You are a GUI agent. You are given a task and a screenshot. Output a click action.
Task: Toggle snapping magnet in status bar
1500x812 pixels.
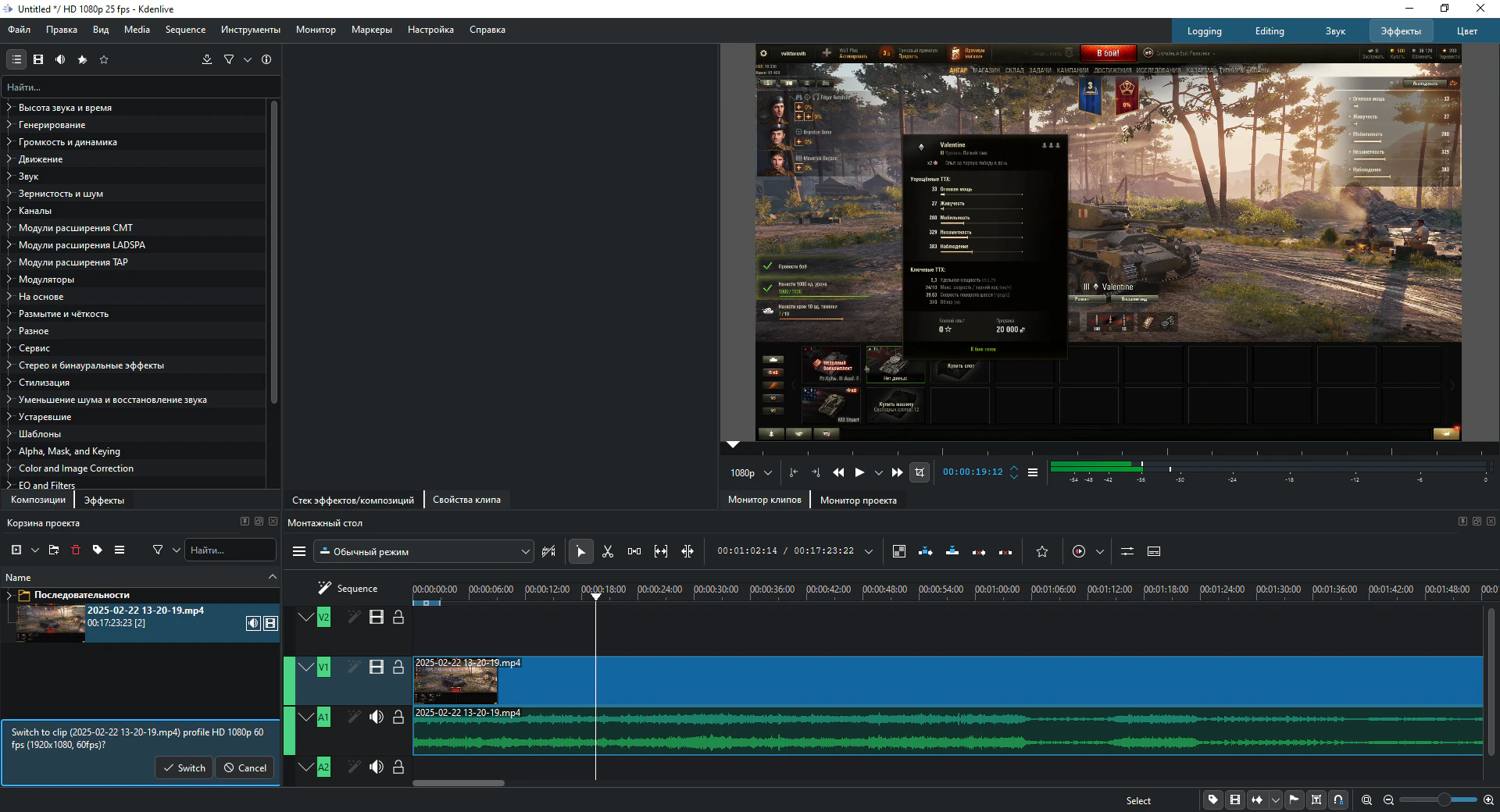coord(1338,800)
